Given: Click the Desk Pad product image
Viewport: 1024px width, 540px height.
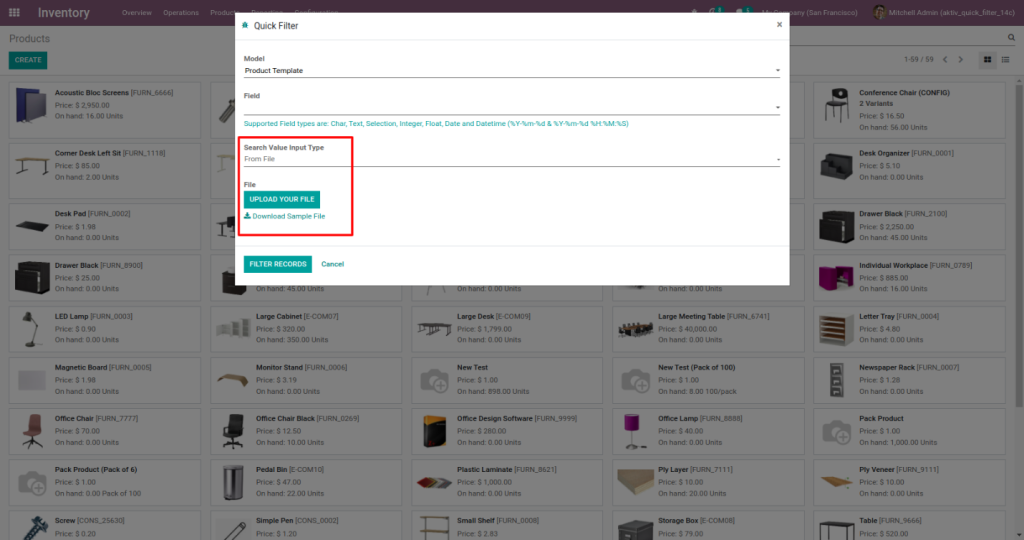Looking at the screenshot, I should (x=31, y=227).
